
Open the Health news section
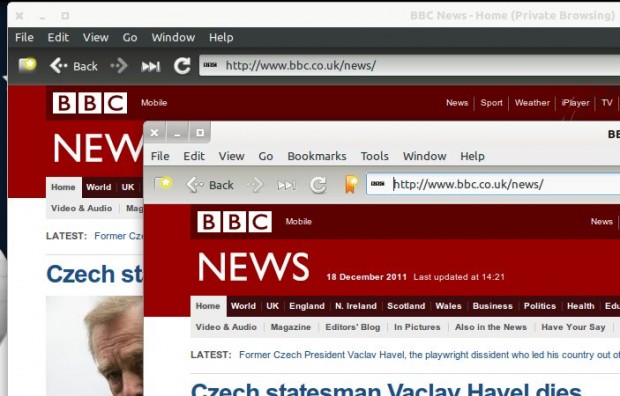point(580,306)
